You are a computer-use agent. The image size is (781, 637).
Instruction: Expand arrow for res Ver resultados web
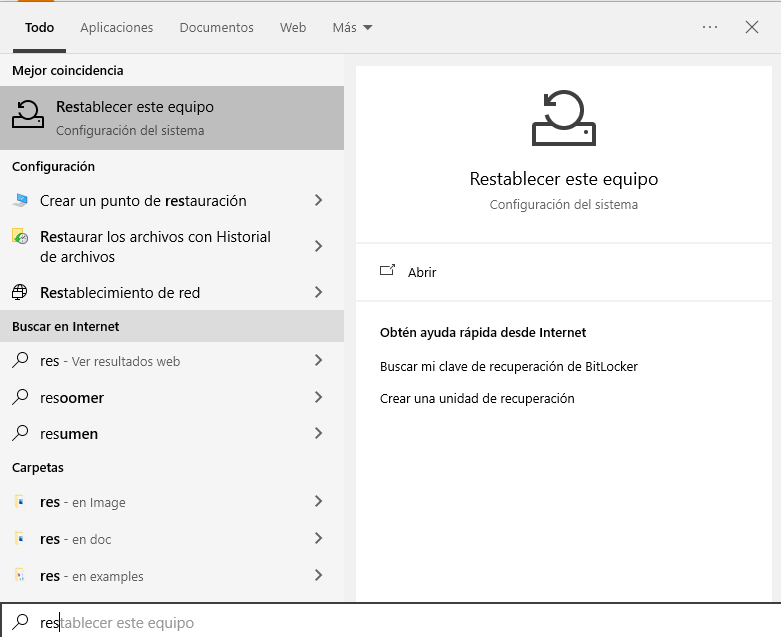click(x=319, y=360)
